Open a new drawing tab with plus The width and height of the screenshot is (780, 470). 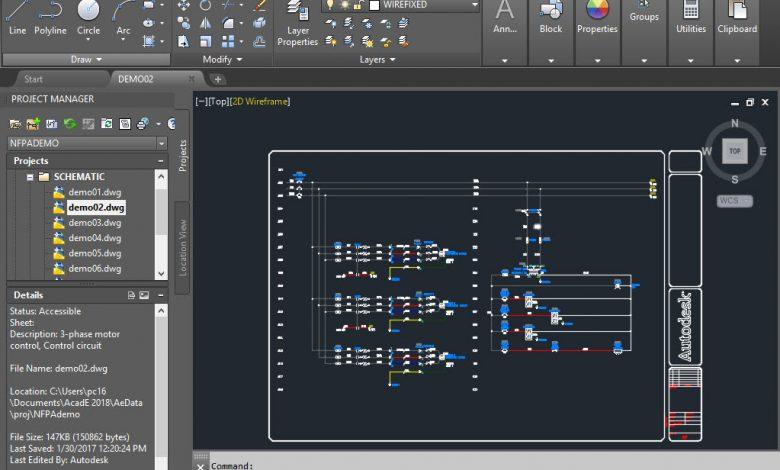pyautogui.click(x=217, y=79)
